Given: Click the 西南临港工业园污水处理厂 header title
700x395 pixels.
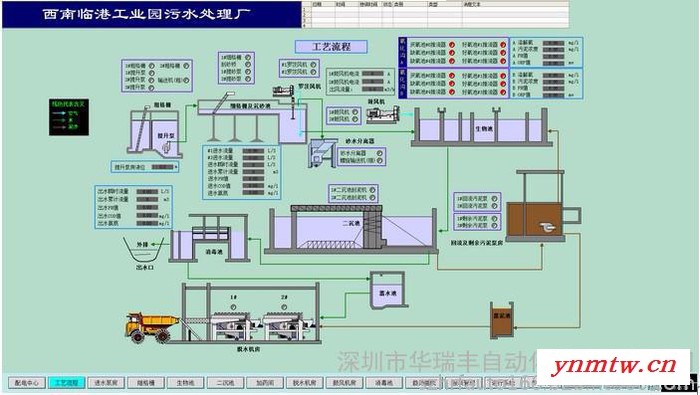Looking at the screenshot, I should 147,14.
